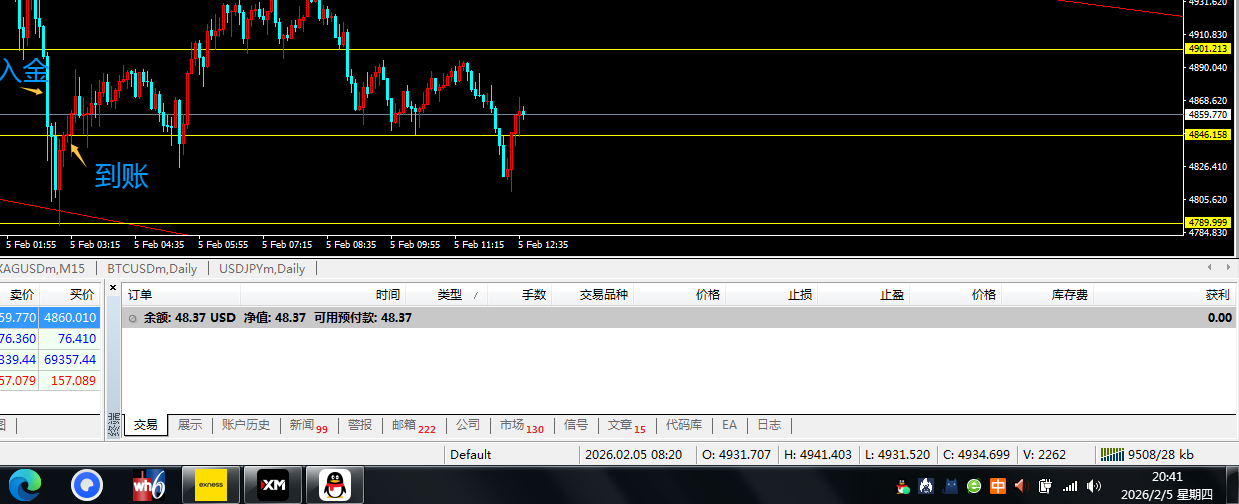
Task: Switch to the BTCUSDm,Daily chart tab
Action: click(x=152, y=268)
